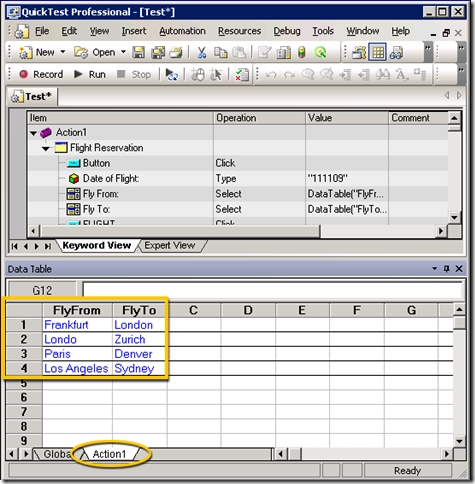The image size is (475, 484).
Task: Click the Test* document tab
Action: click(x=32, y=97)
